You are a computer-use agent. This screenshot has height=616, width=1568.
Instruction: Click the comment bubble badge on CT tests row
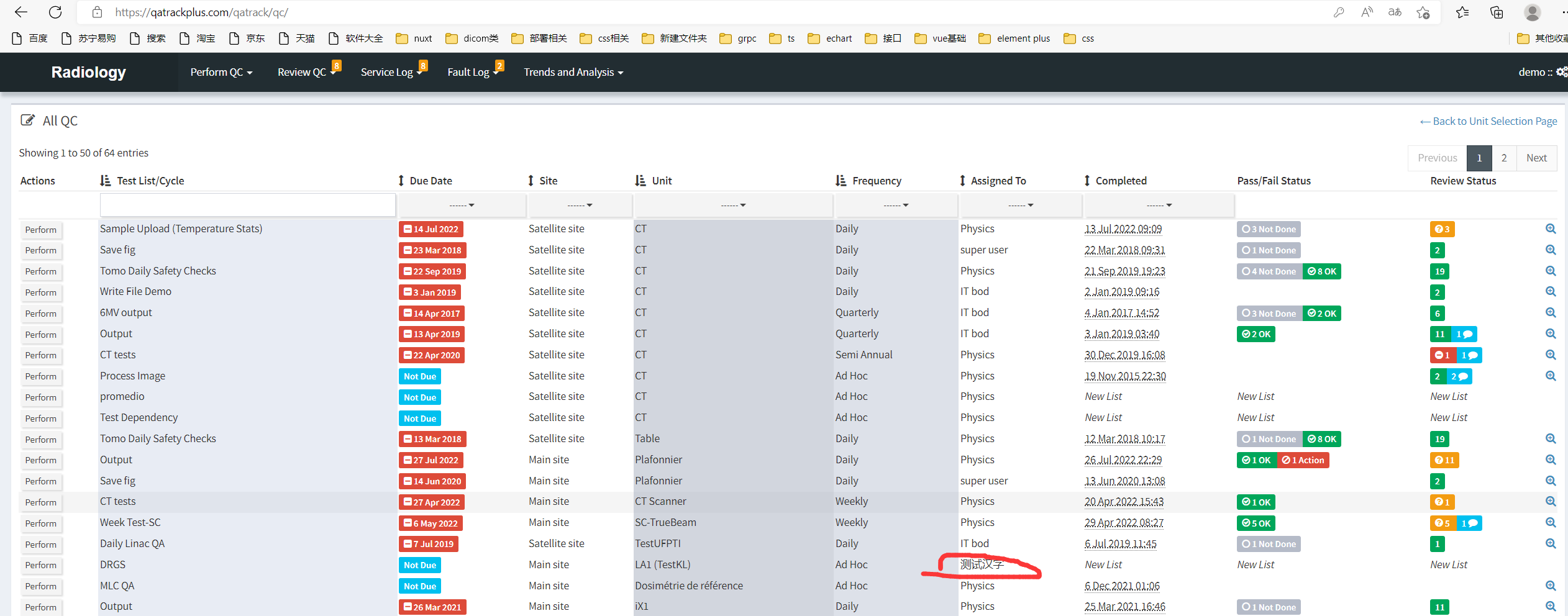click(1471, 355)
